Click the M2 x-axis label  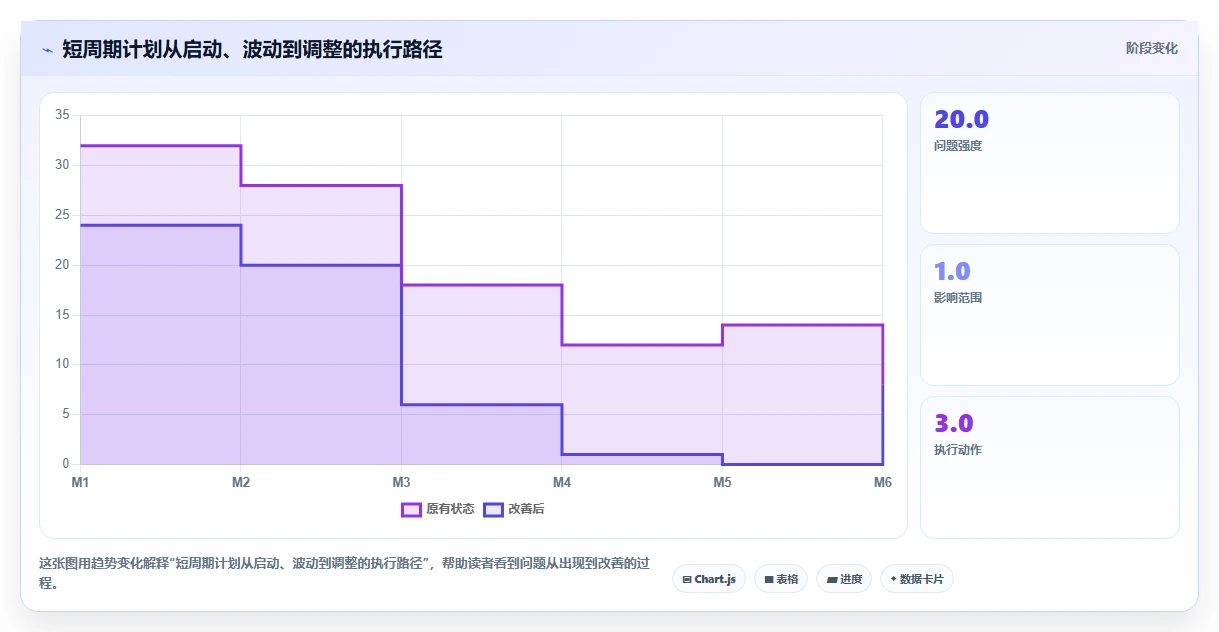241,482
